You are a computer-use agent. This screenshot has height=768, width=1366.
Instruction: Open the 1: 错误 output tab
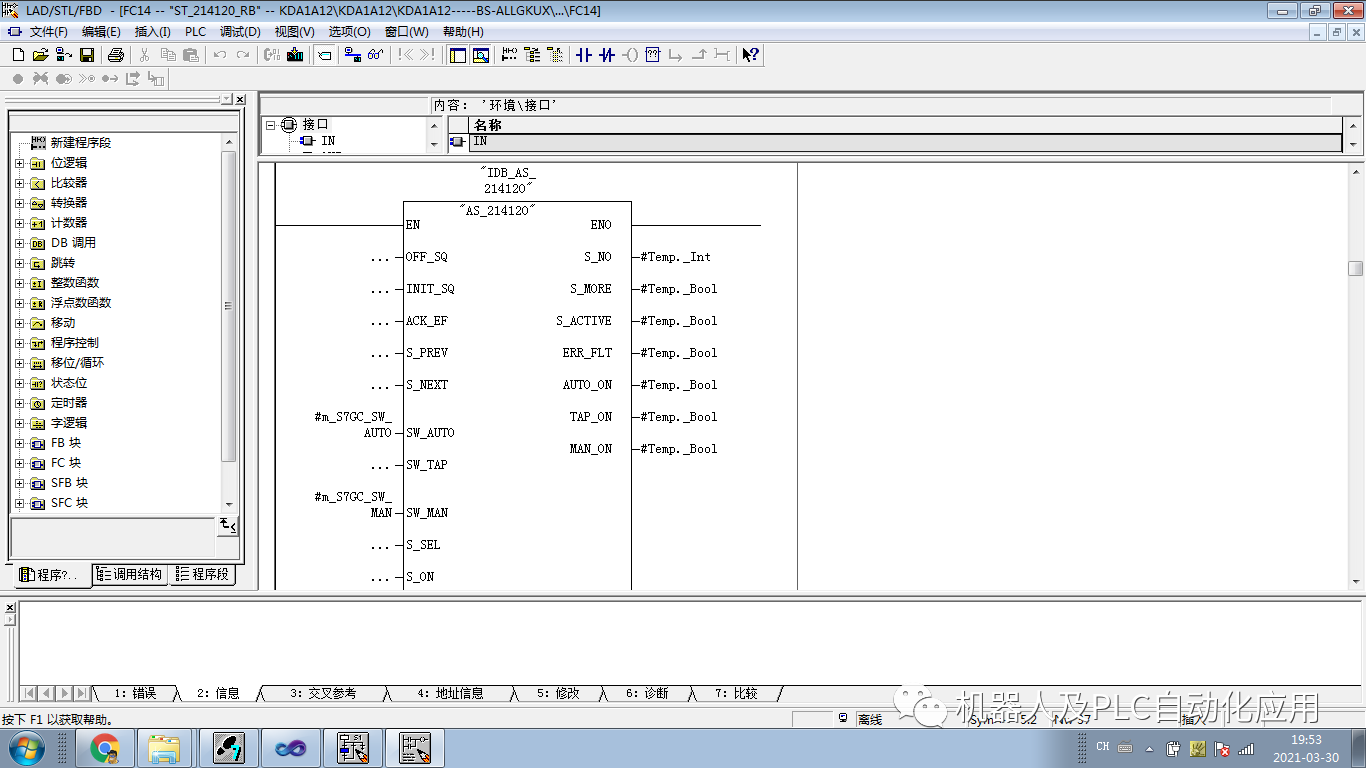coord(135,693)
